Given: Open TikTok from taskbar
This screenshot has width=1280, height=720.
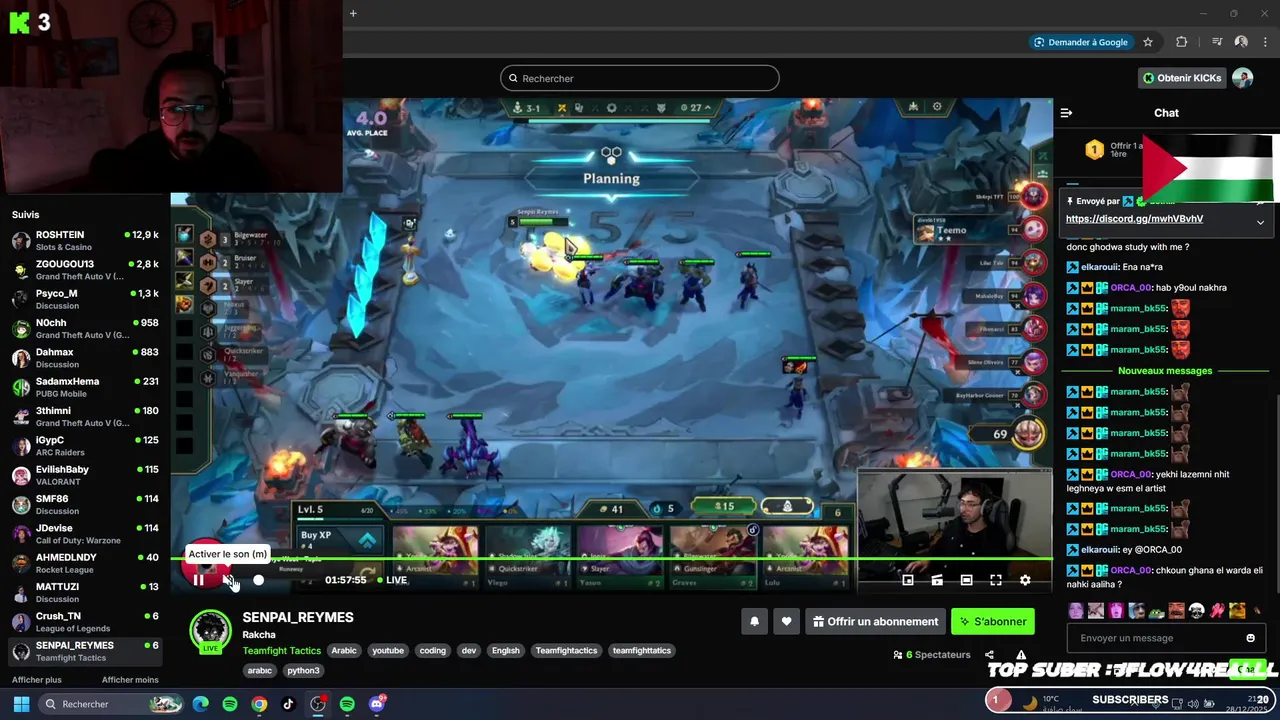Looking at the screenshot, I should coord(288,704).
